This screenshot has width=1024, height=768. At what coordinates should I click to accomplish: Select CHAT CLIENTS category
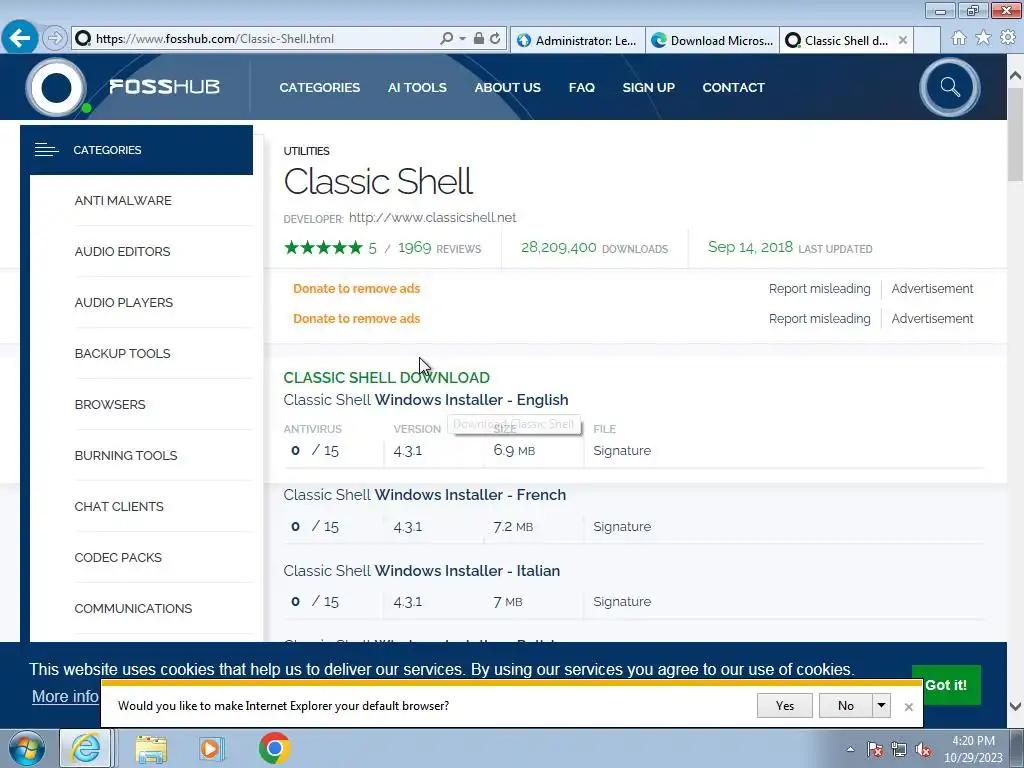coord(119,506)
